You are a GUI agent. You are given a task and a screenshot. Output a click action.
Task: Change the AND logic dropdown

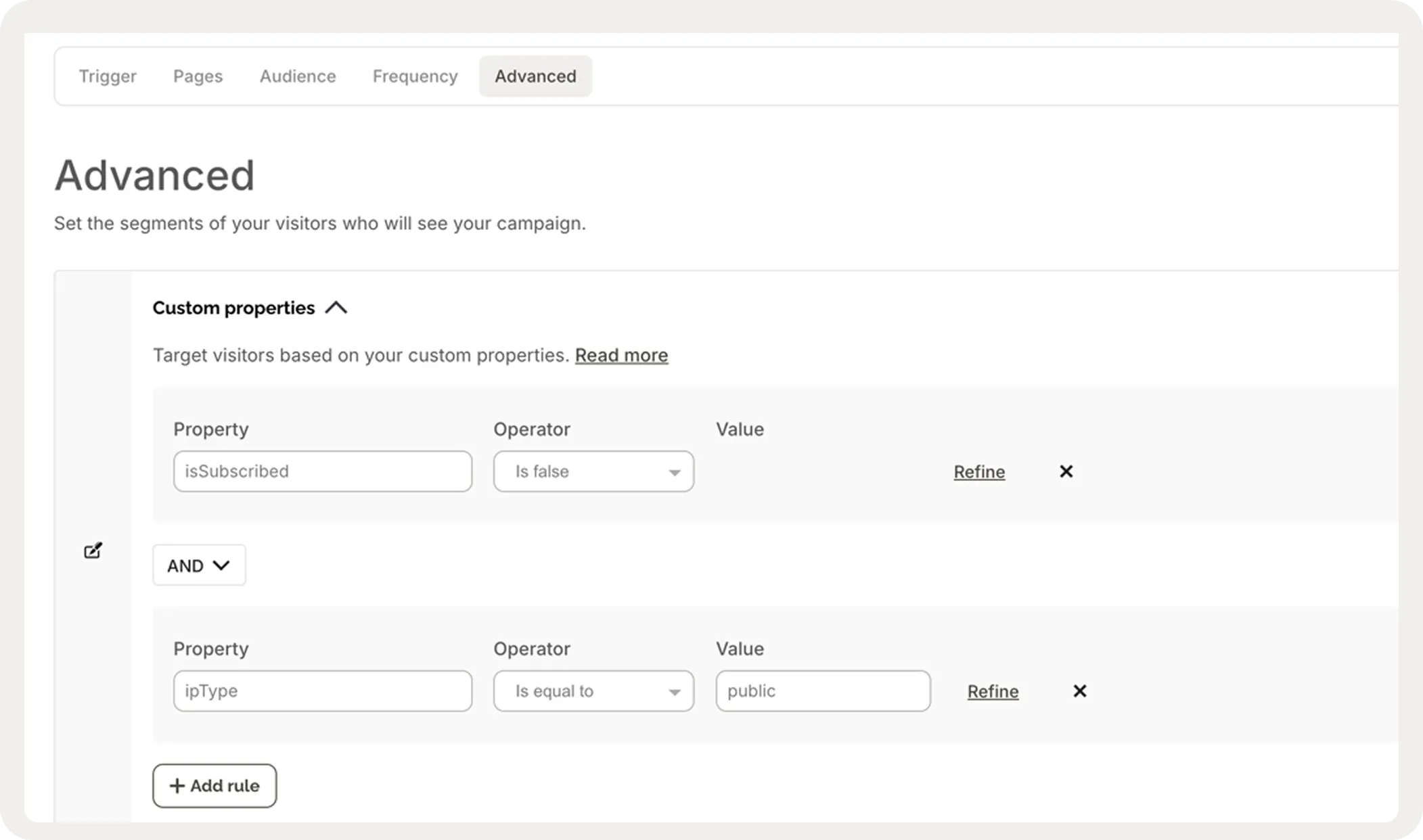[x=199, y=565]
